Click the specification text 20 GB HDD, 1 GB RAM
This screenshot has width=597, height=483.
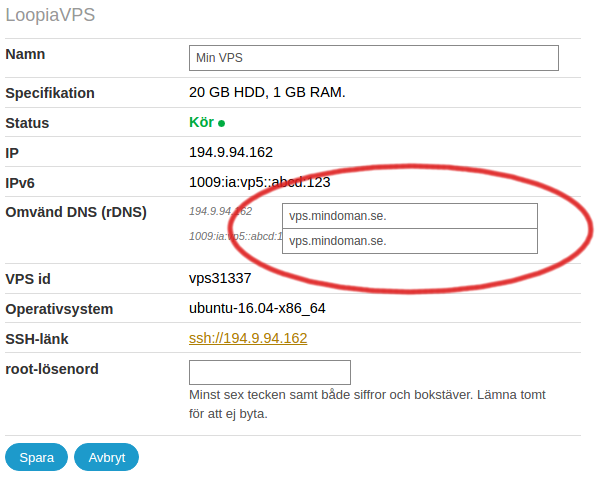point(267,92)
